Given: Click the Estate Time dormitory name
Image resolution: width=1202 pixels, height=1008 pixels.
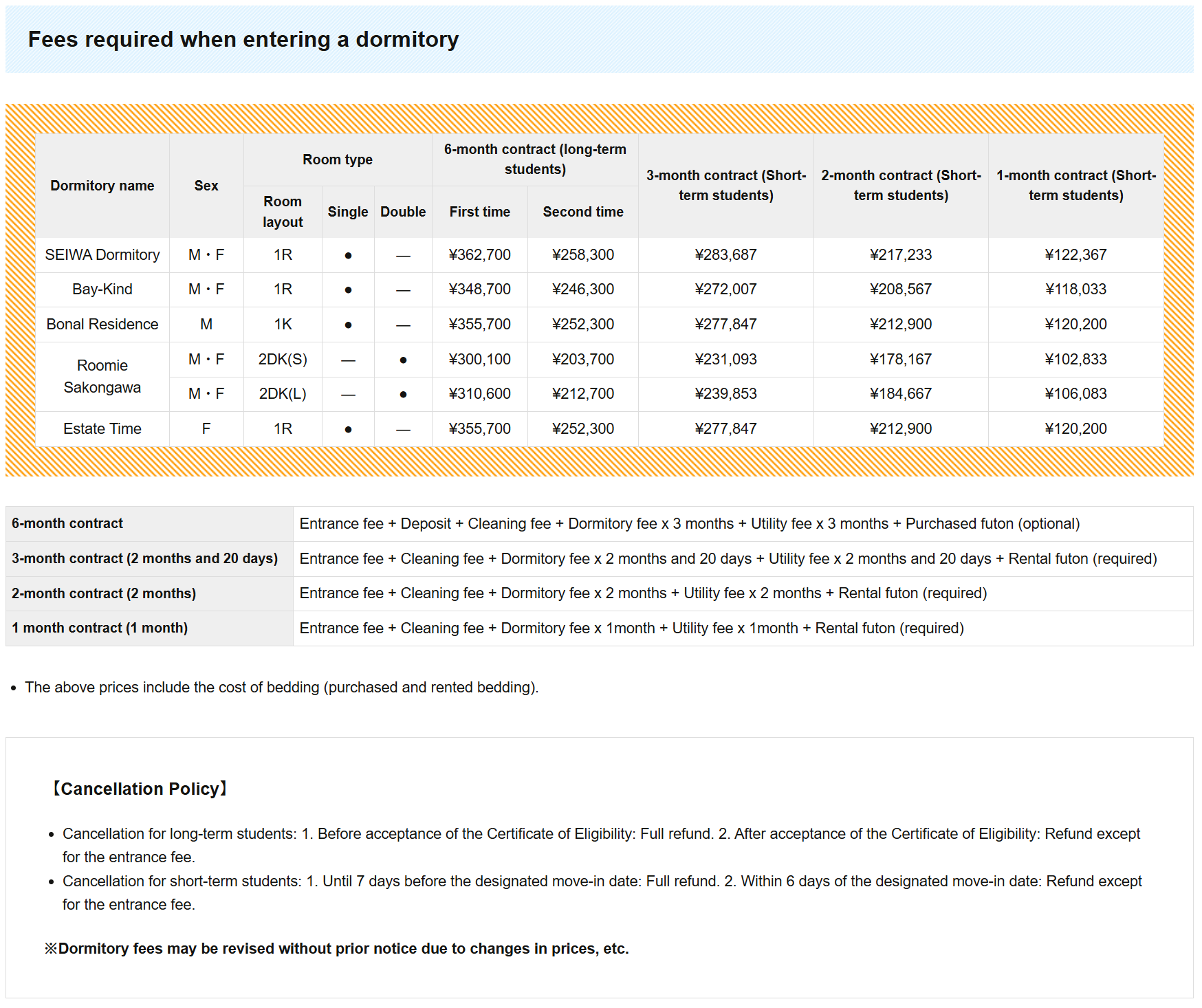Looking at the screenshot, I should point(102,429).
